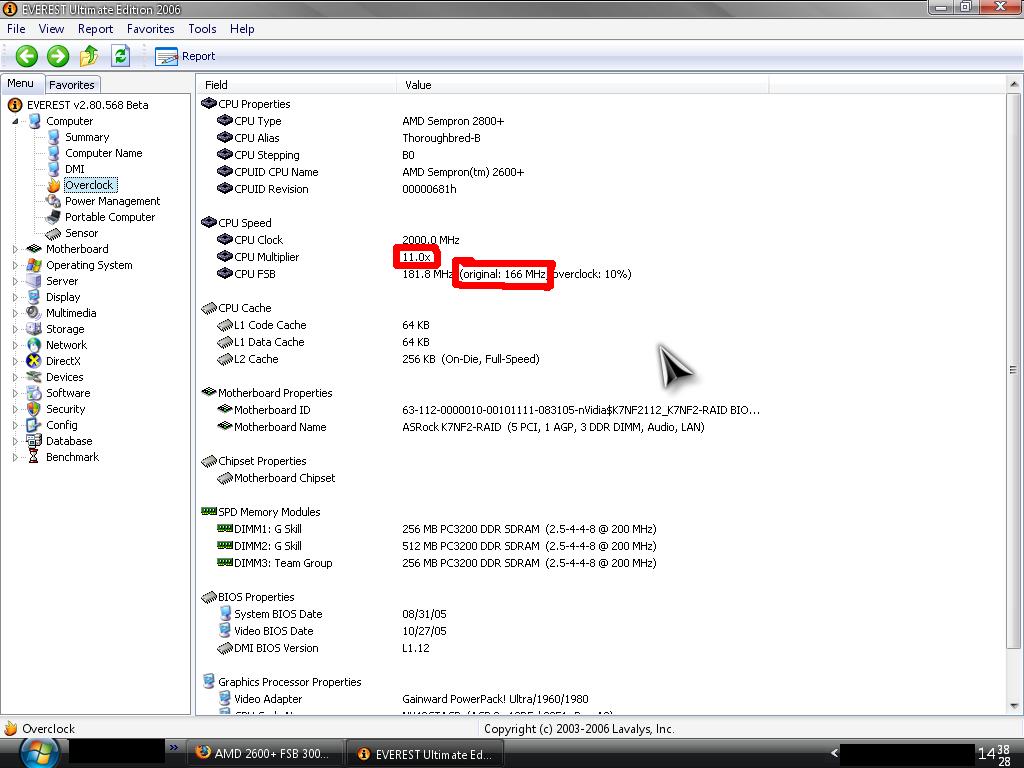Viewport: 1024px width, 768px height.
Task: Click the Value column header
Action: 583,85
